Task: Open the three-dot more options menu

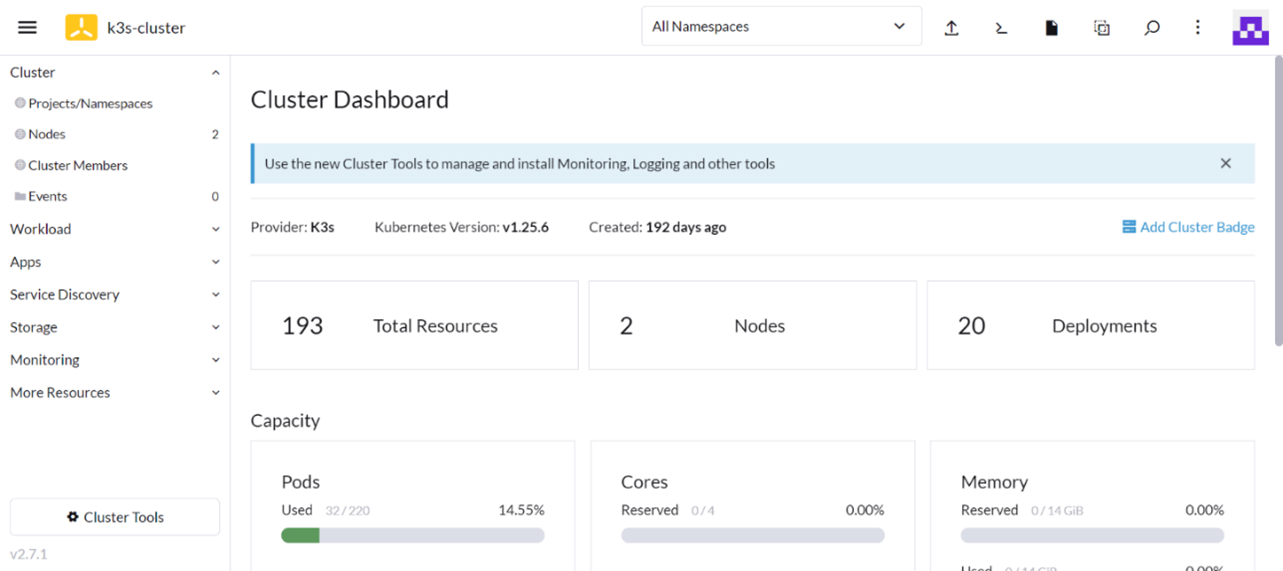Action: (x=1197, y=27)
